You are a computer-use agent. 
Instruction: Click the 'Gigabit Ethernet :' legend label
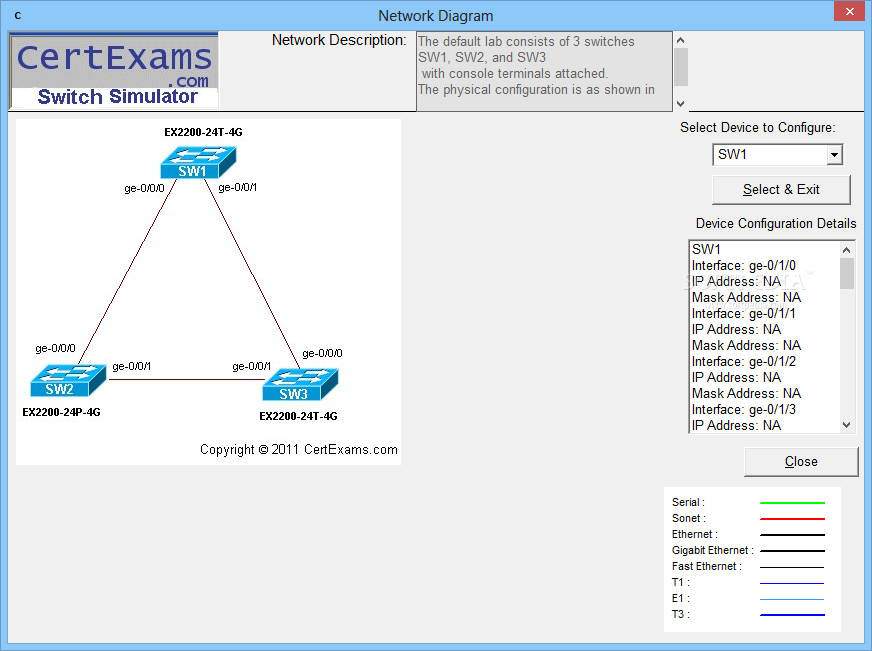tap(712, 550)
